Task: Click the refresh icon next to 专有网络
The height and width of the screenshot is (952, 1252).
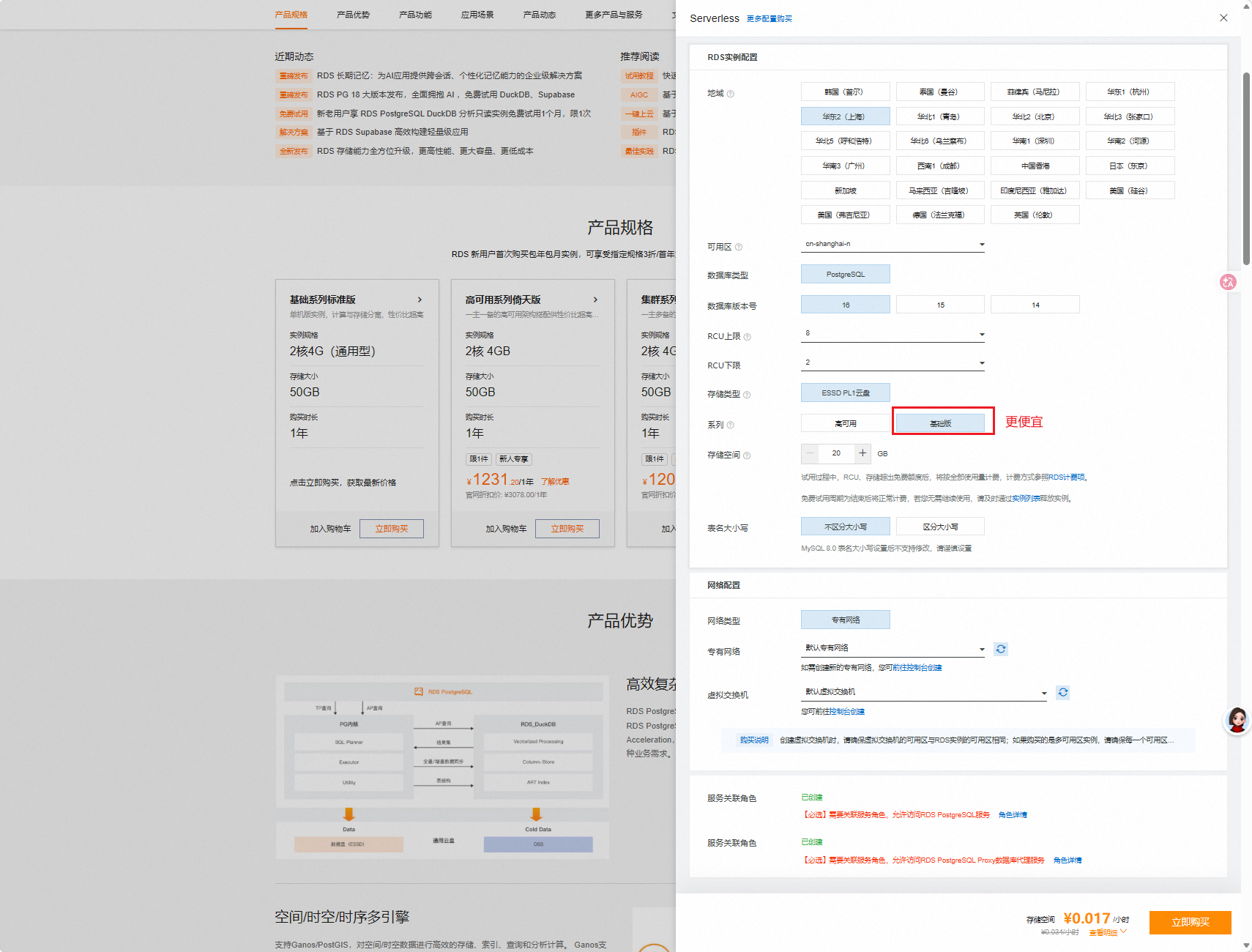Action: 1001,649
